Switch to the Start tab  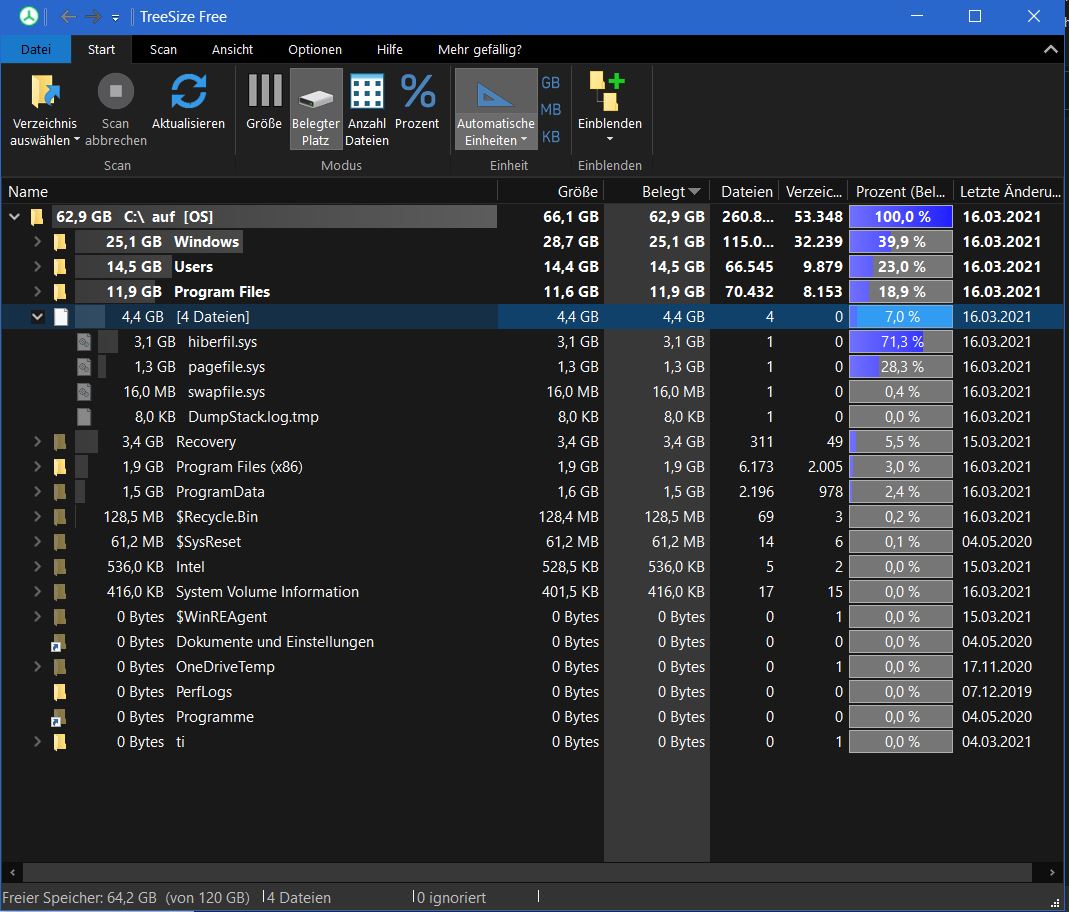101,49
